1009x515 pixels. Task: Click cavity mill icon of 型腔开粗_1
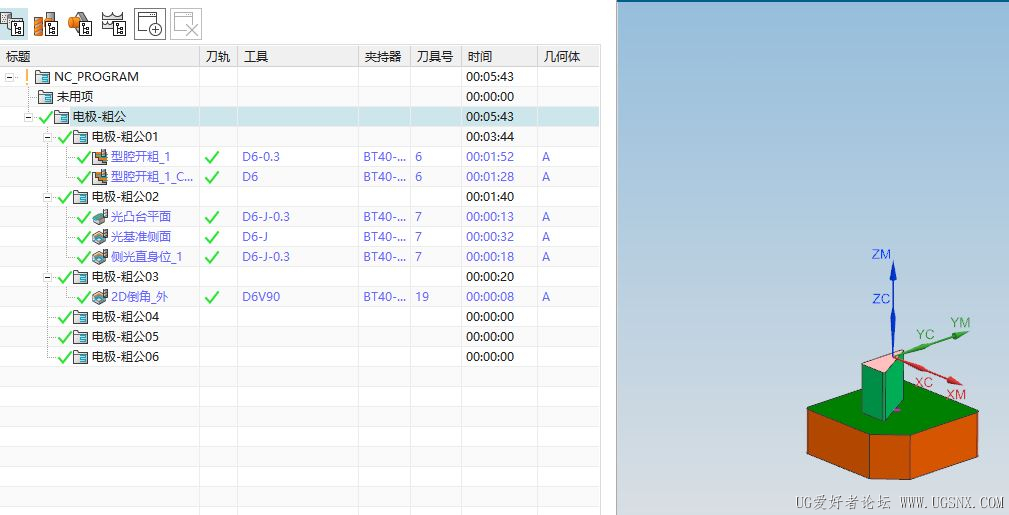100,157
